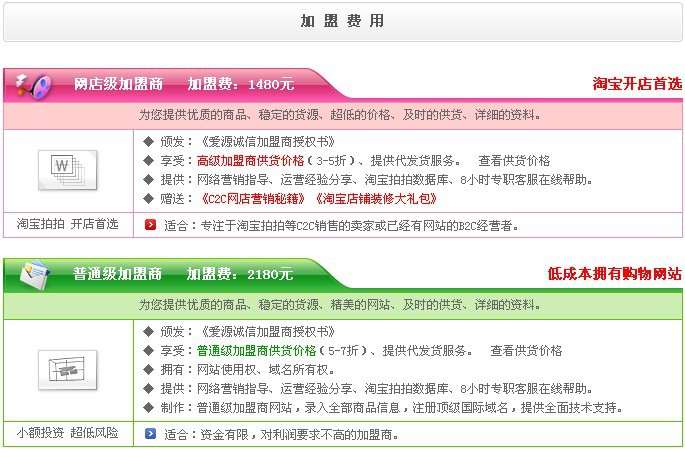Open the website layout thumbnail icon
This screenshot has height=449, width=685.
pyautogui.click(x=66, y=369)
